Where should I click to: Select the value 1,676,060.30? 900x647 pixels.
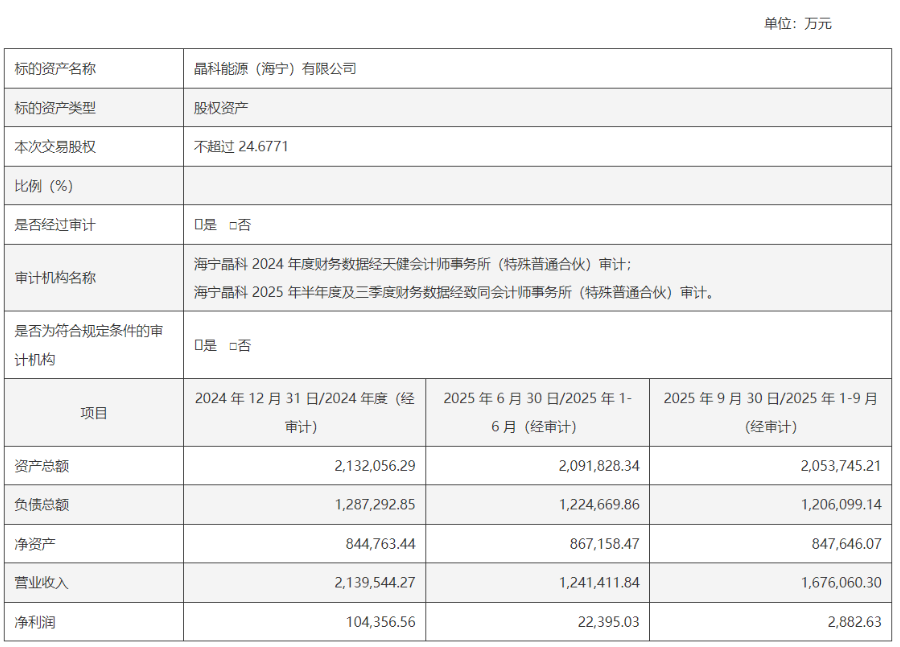coord(841,583)
